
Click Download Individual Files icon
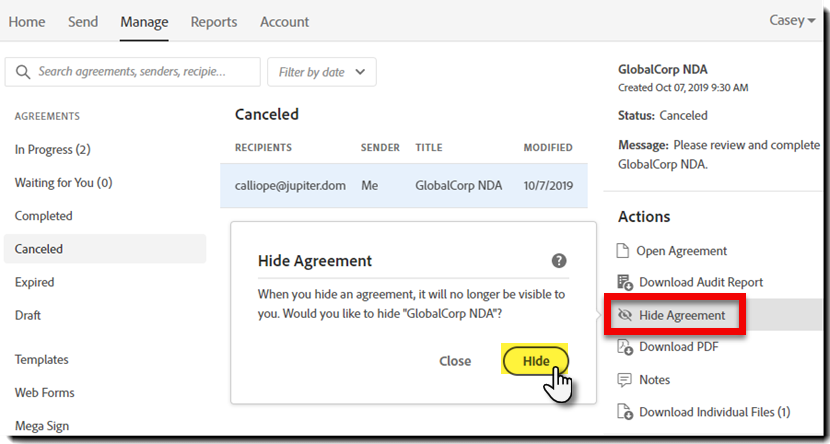click(625, 412)
